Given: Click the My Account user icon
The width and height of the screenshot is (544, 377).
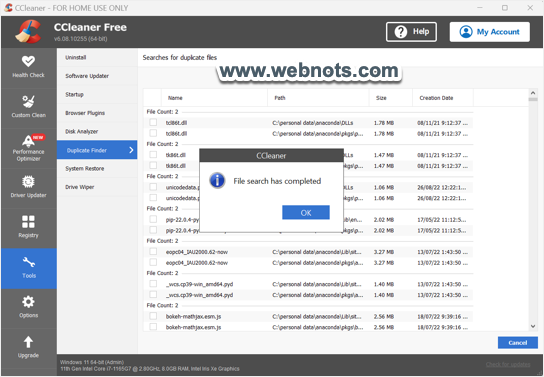Looking at the screenshot, I should (466, 32).
